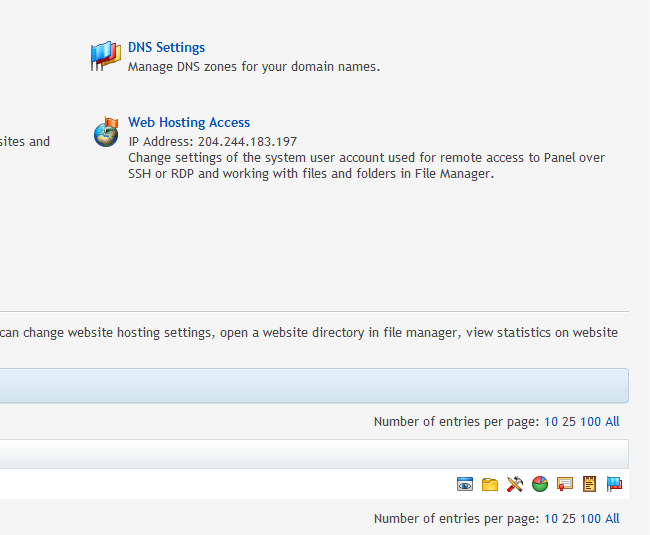650x535 pixels.
Task: Open the Web Hosting Access link
Action: (189, 123)
